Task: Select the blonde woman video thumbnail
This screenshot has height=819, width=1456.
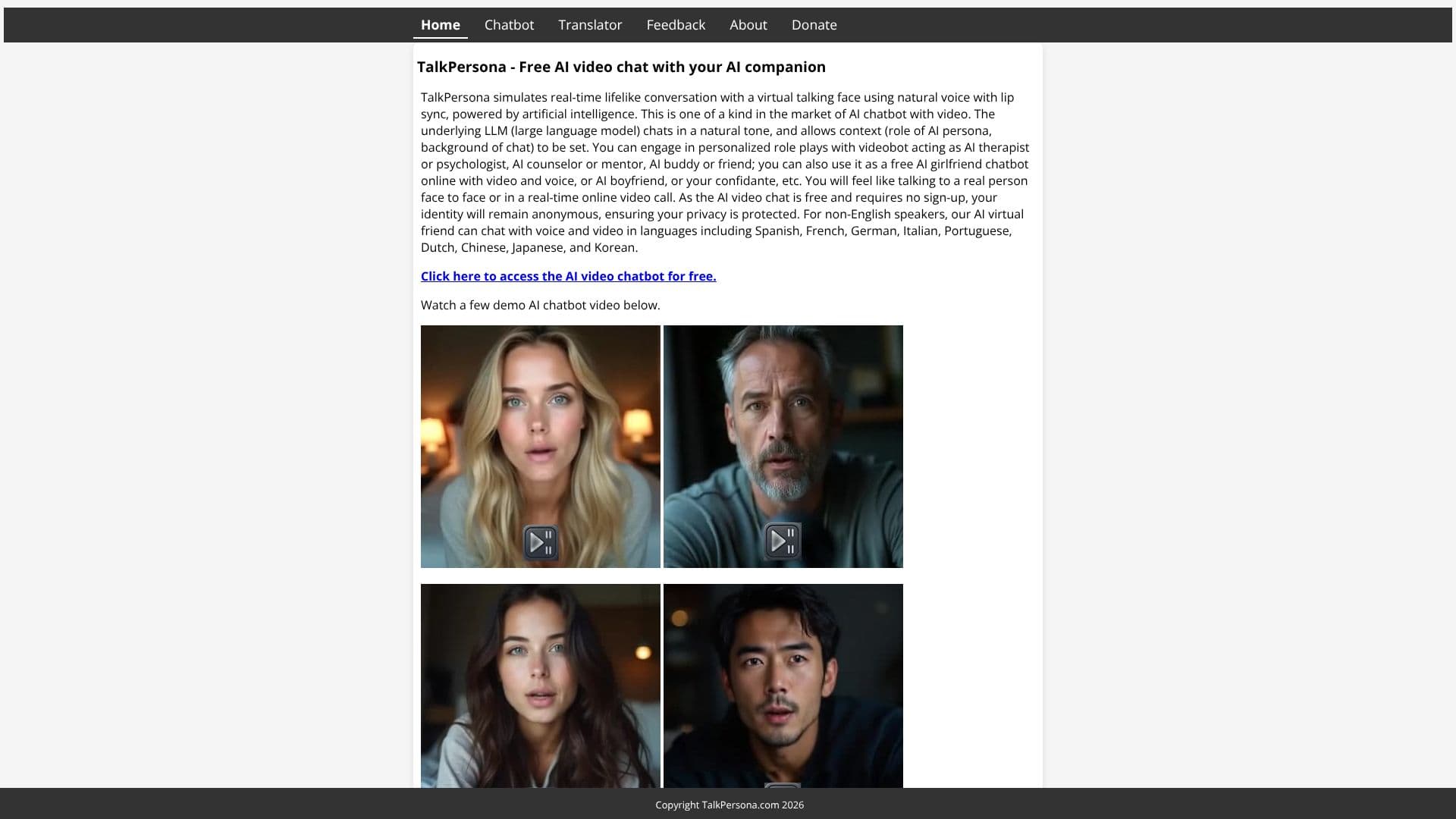Action: click(541, 447)
